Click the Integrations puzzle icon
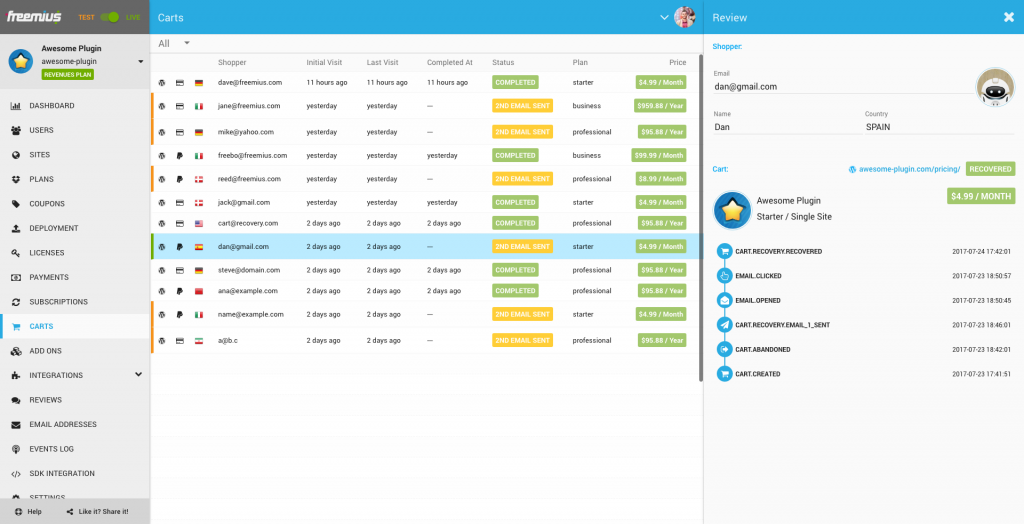 16,375
